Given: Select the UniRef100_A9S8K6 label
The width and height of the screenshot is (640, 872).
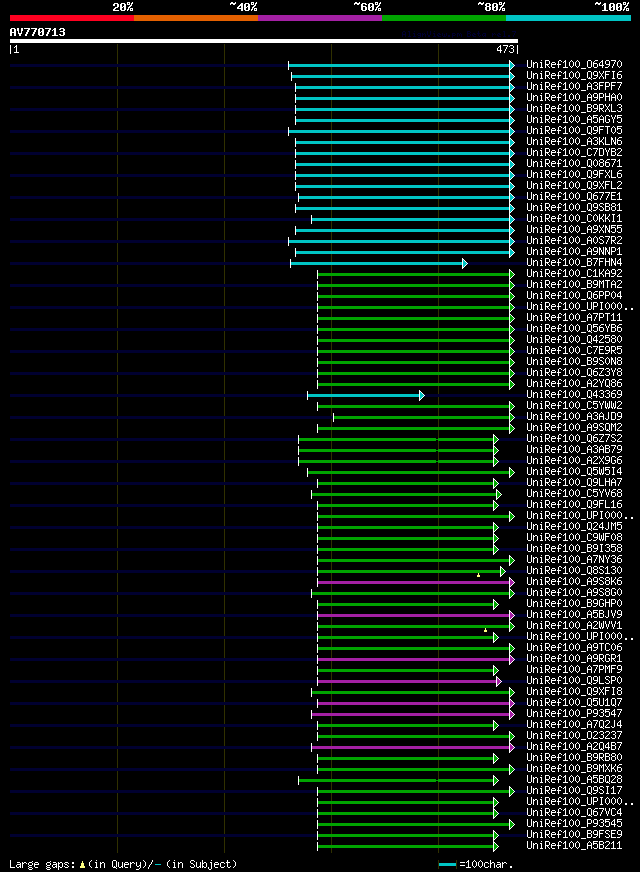Looking at the screenshot, I should coord(574,582).
